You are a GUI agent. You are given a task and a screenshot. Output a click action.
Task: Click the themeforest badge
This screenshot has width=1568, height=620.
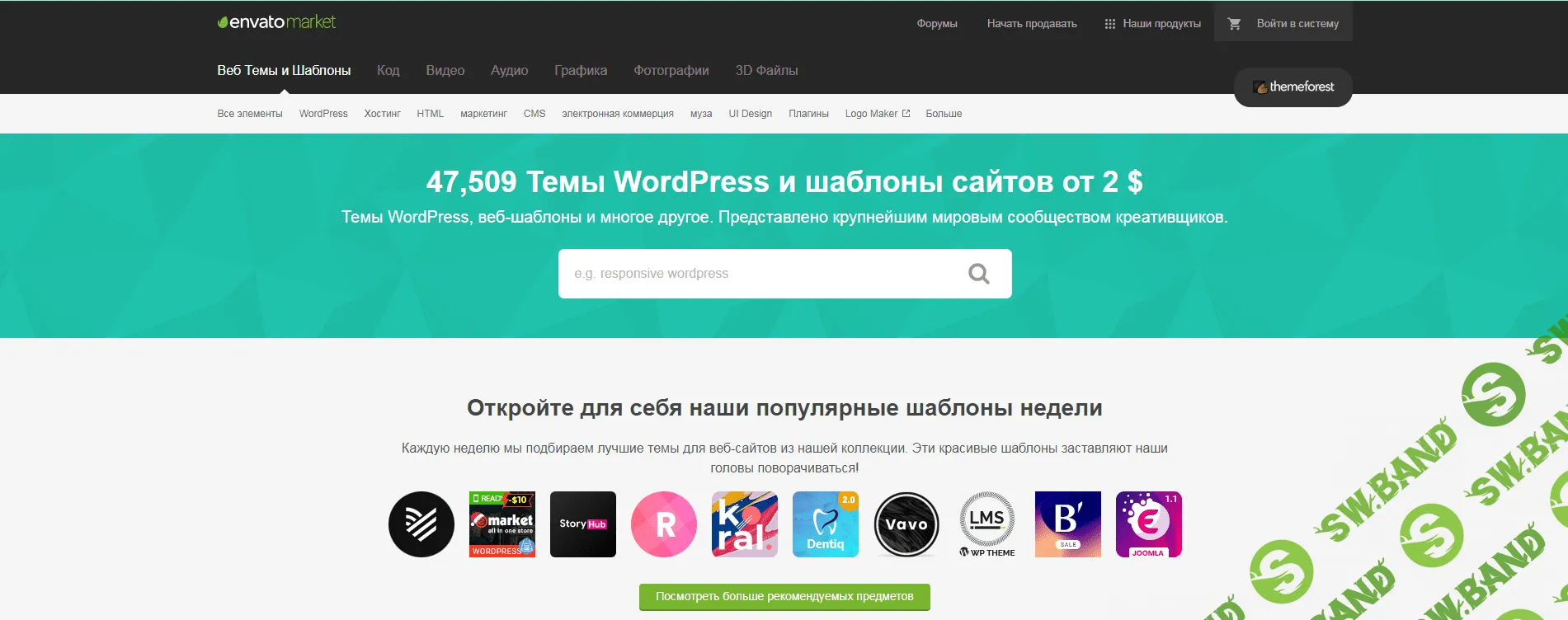pyautogui.click(x=1293, y=87)
